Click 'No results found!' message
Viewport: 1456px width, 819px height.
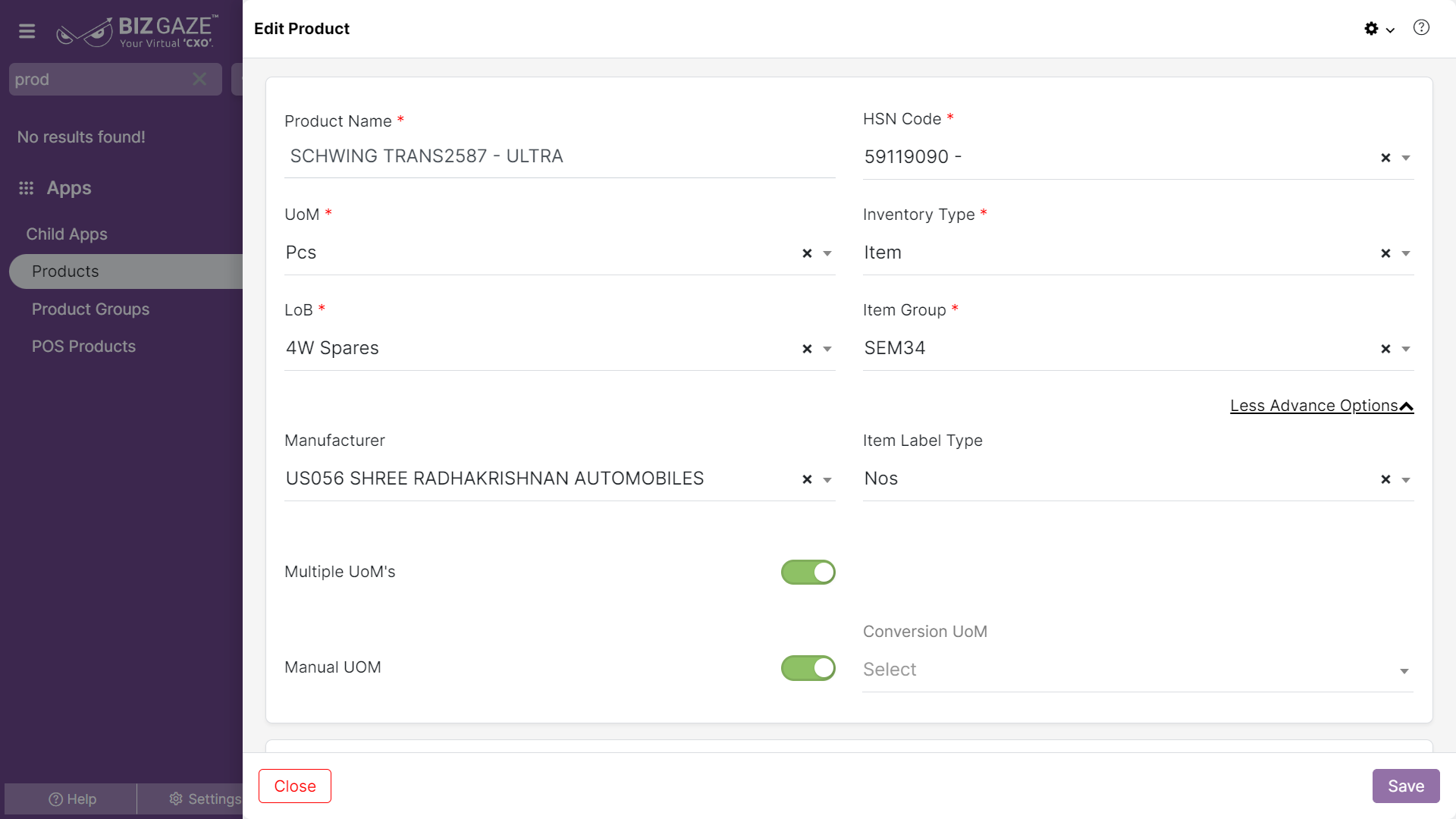(81, 137)
